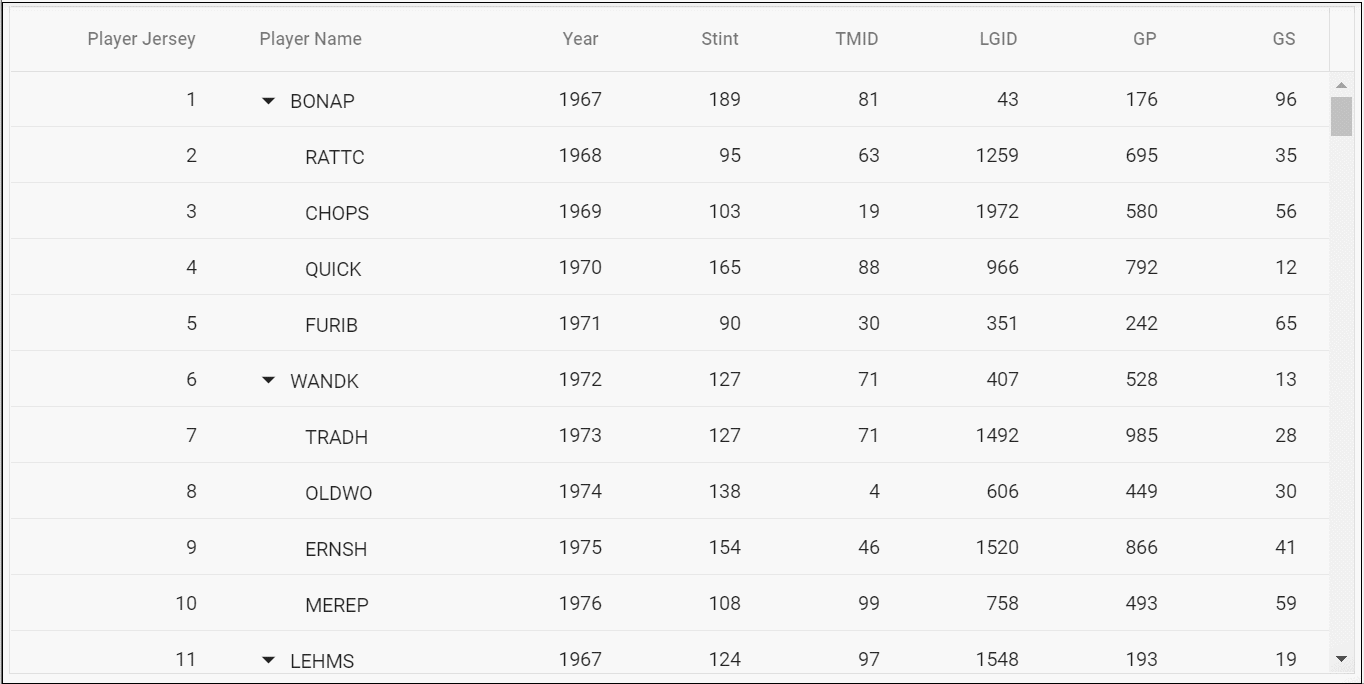Select the RATTC player name cell

coord(335,157)
